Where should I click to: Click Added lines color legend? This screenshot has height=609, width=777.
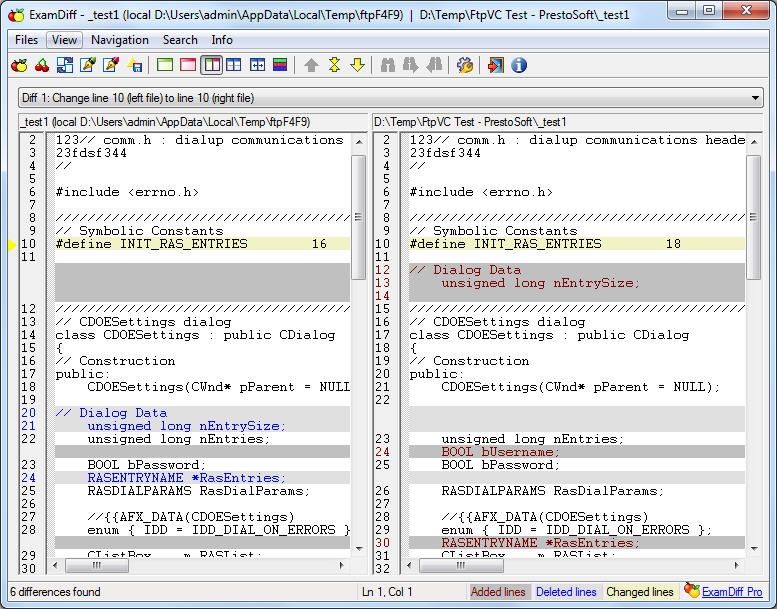[x=498, y=592]
